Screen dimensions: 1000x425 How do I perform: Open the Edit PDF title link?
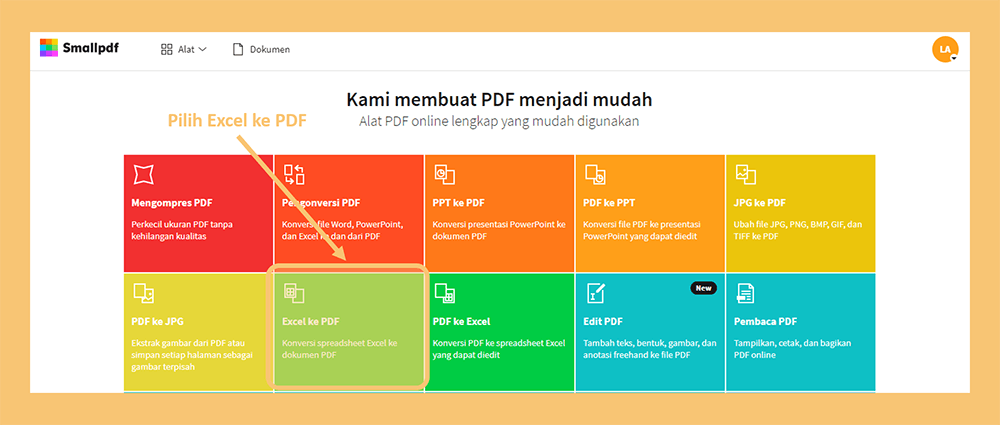point(603,322)
